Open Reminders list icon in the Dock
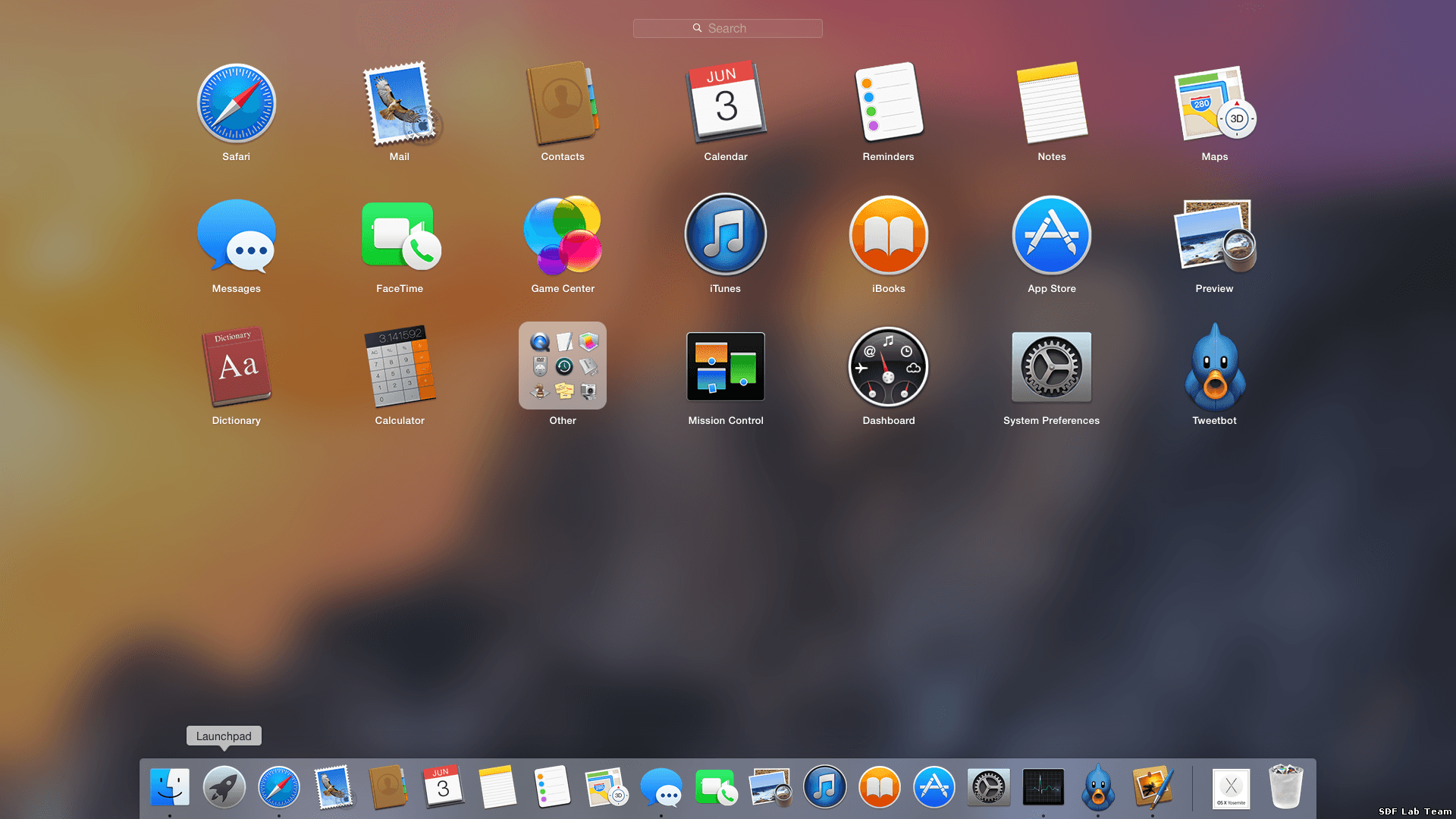 552,786
